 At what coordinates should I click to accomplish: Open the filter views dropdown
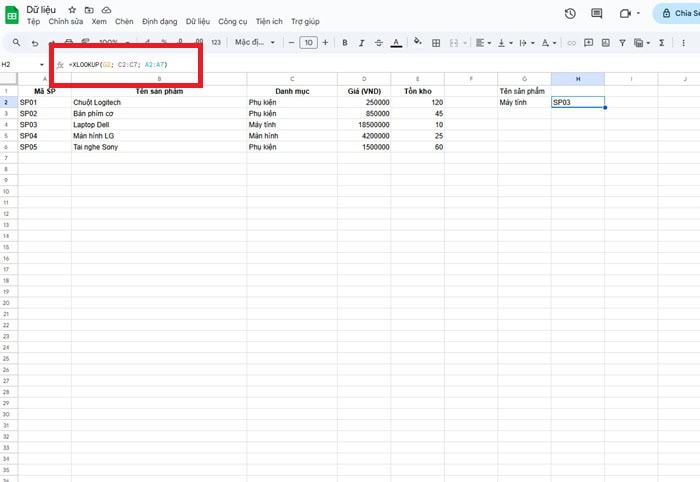pos(642,43)
